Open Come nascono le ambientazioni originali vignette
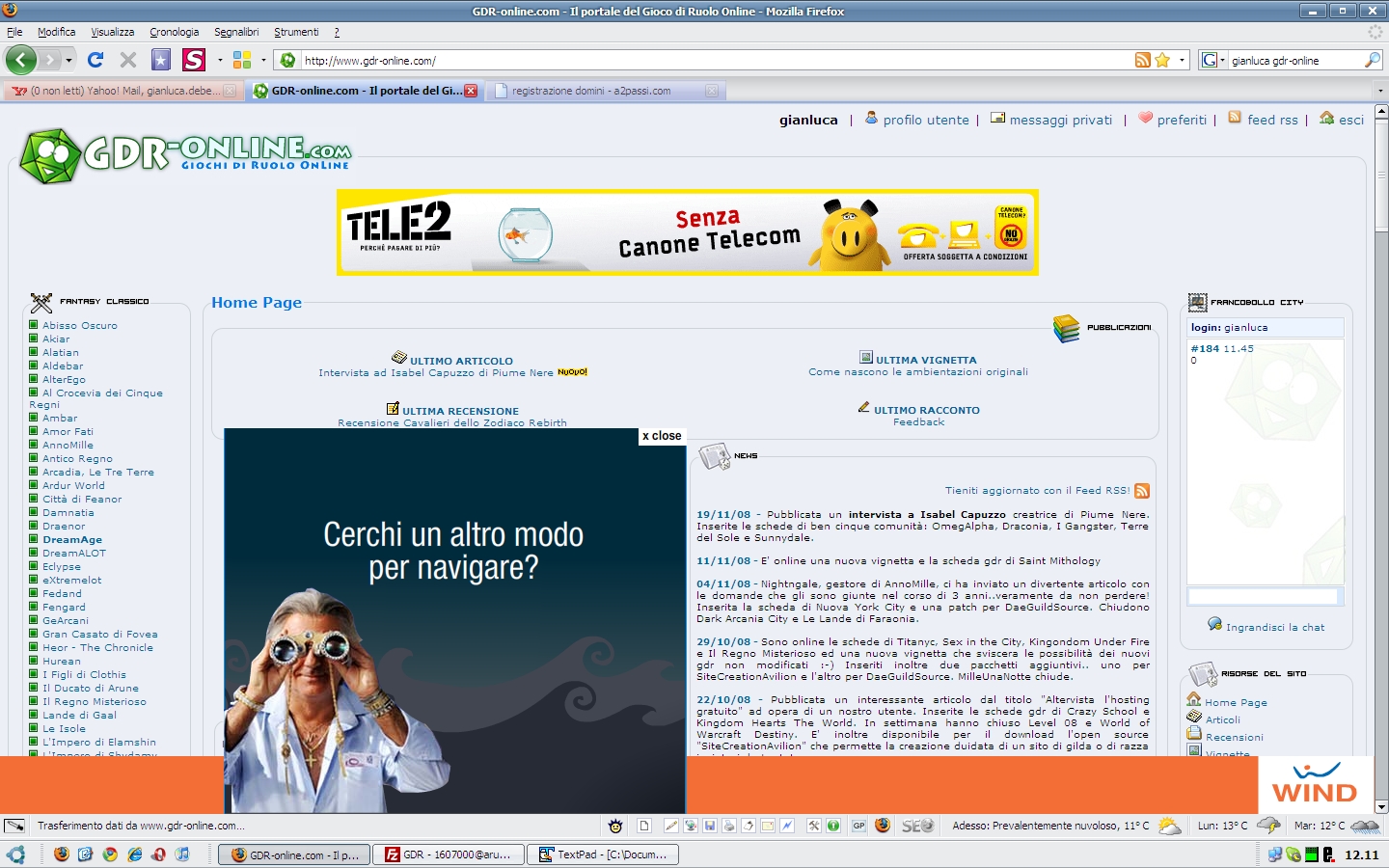The height and width of the screenshot is (868, 1389). tap(918, 371)
